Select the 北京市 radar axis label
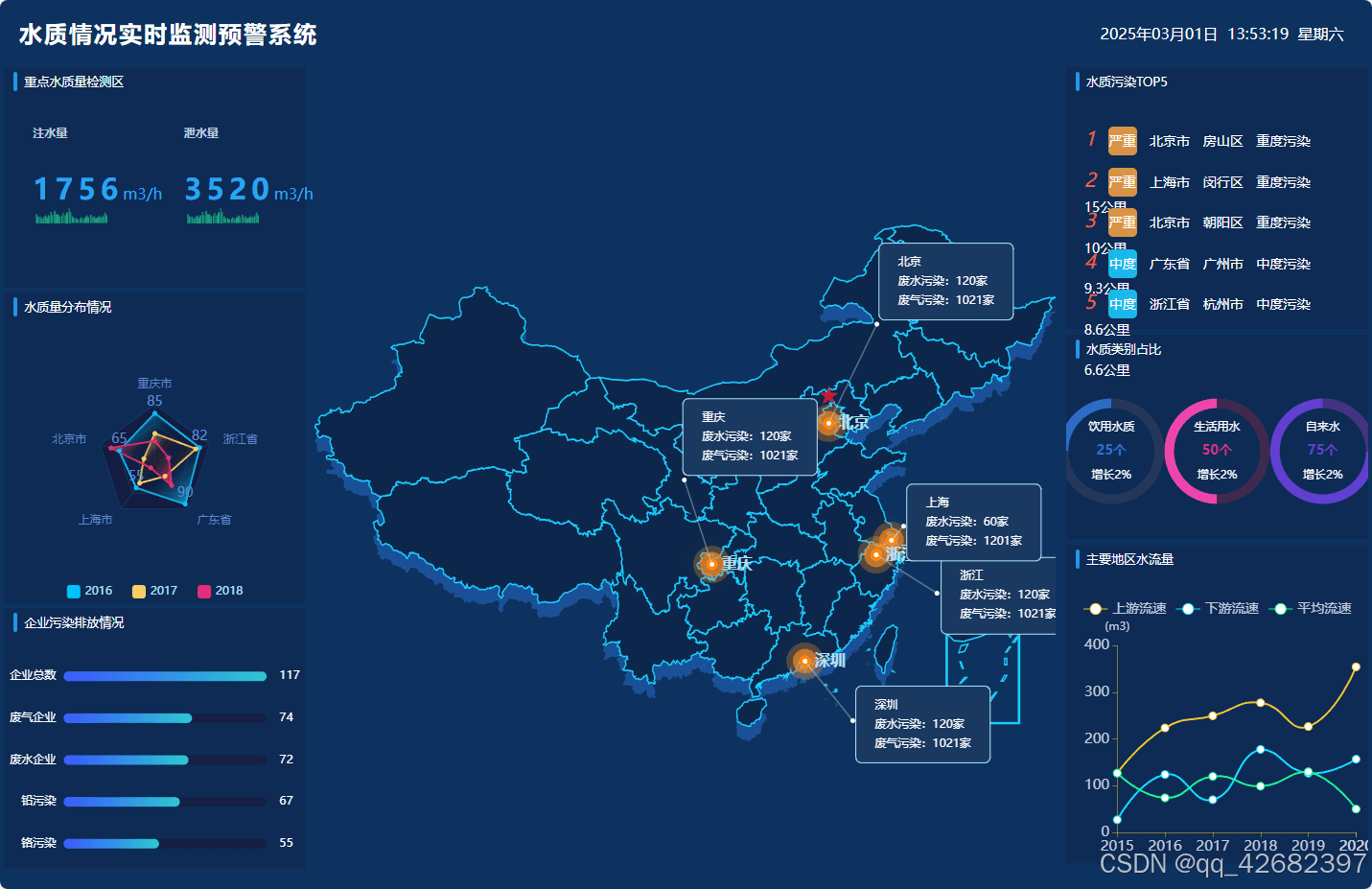Viewport: 1372px width, 889px height. [x=69, y=439]
